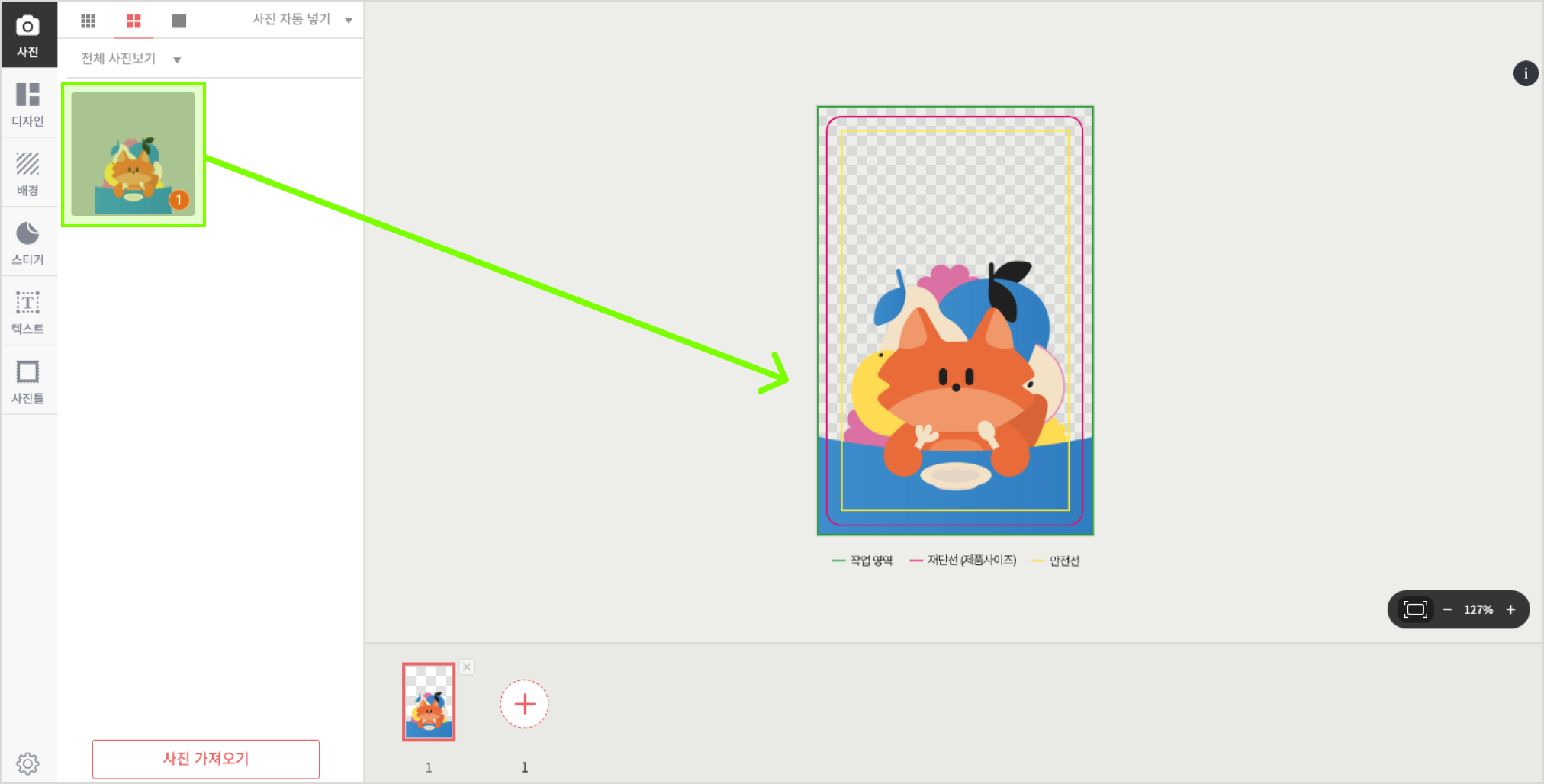Screen dimensions: 1544x784
Task: Switch to single large thumbnail view
Action: [179, 21]
